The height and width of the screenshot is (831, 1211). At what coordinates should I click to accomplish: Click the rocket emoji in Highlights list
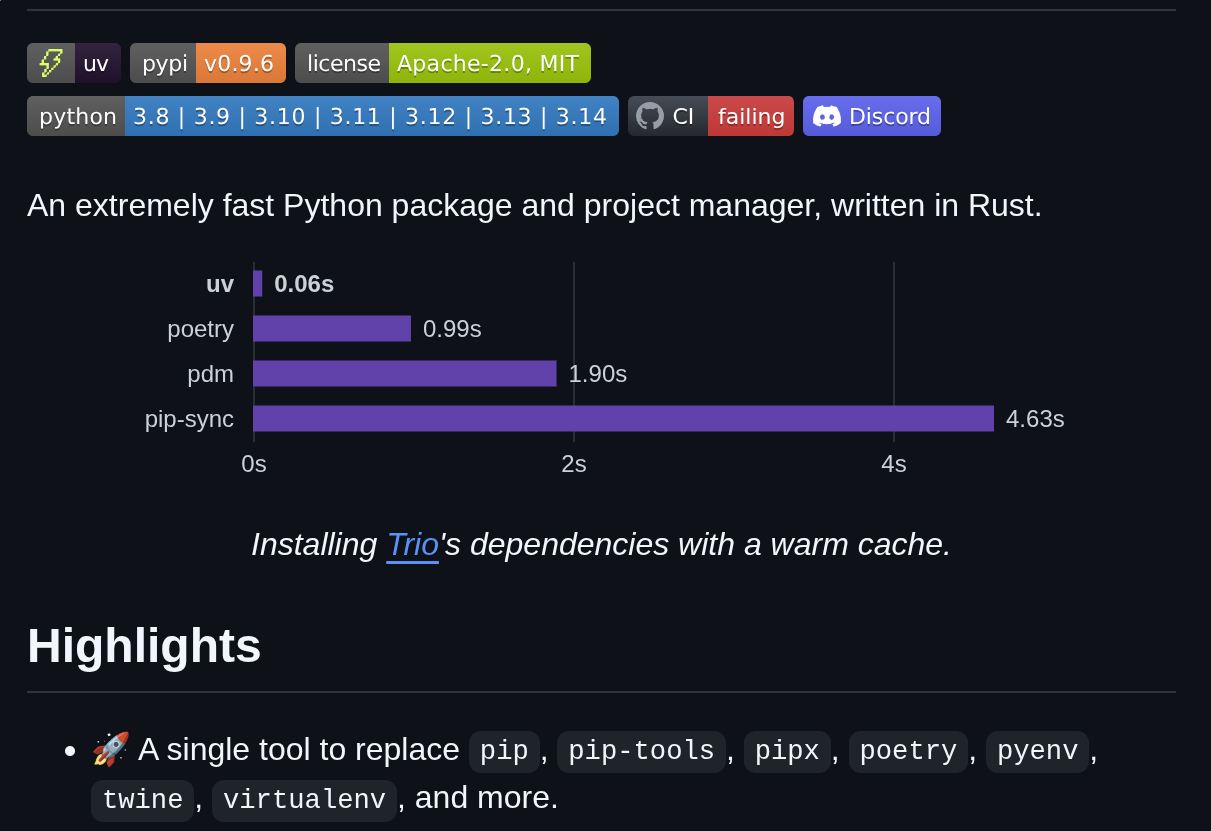pyautogui.click(x=110, y=749)
